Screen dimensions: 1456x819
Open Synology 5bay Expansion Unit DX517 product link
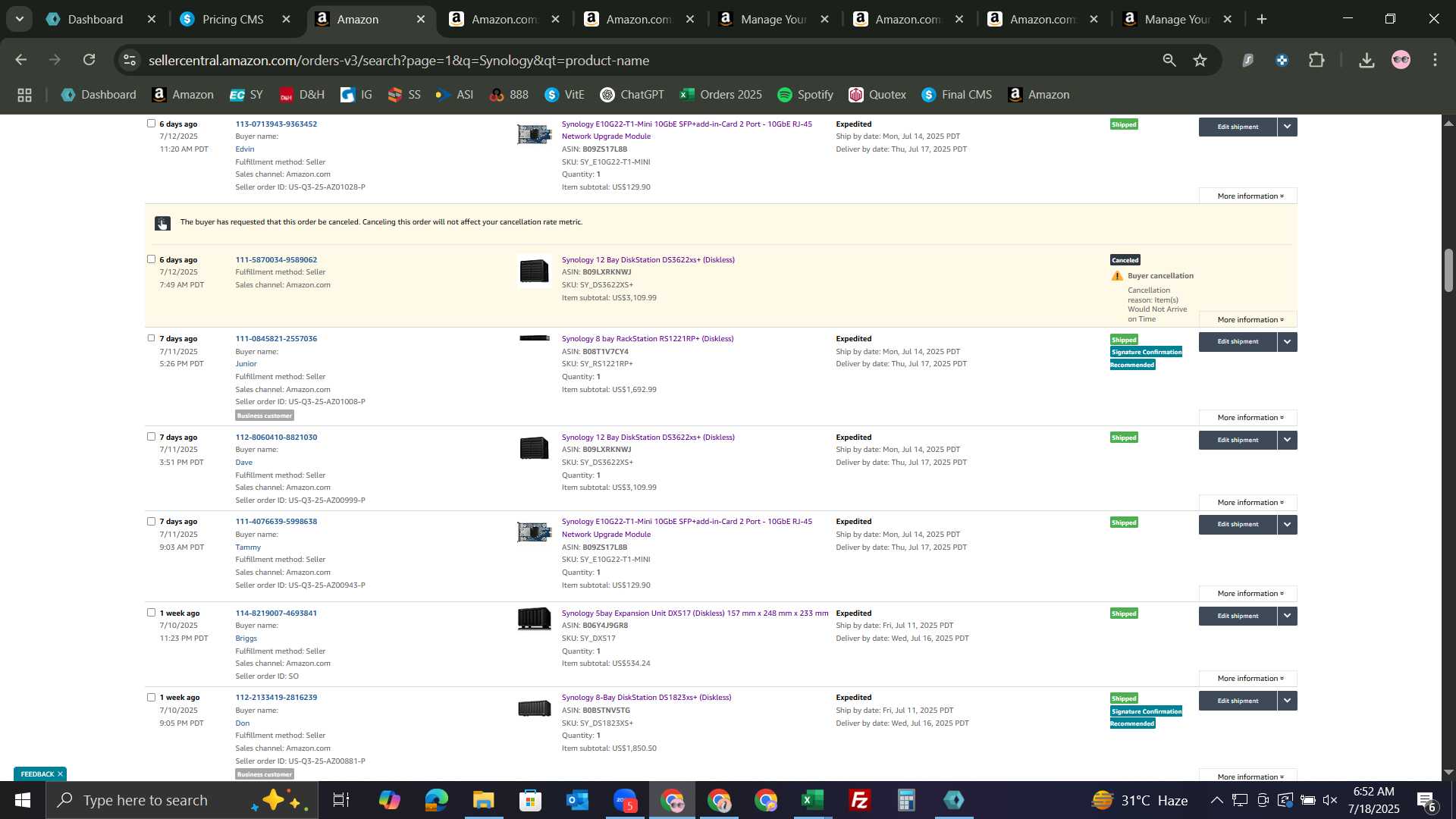pos(695,613)
